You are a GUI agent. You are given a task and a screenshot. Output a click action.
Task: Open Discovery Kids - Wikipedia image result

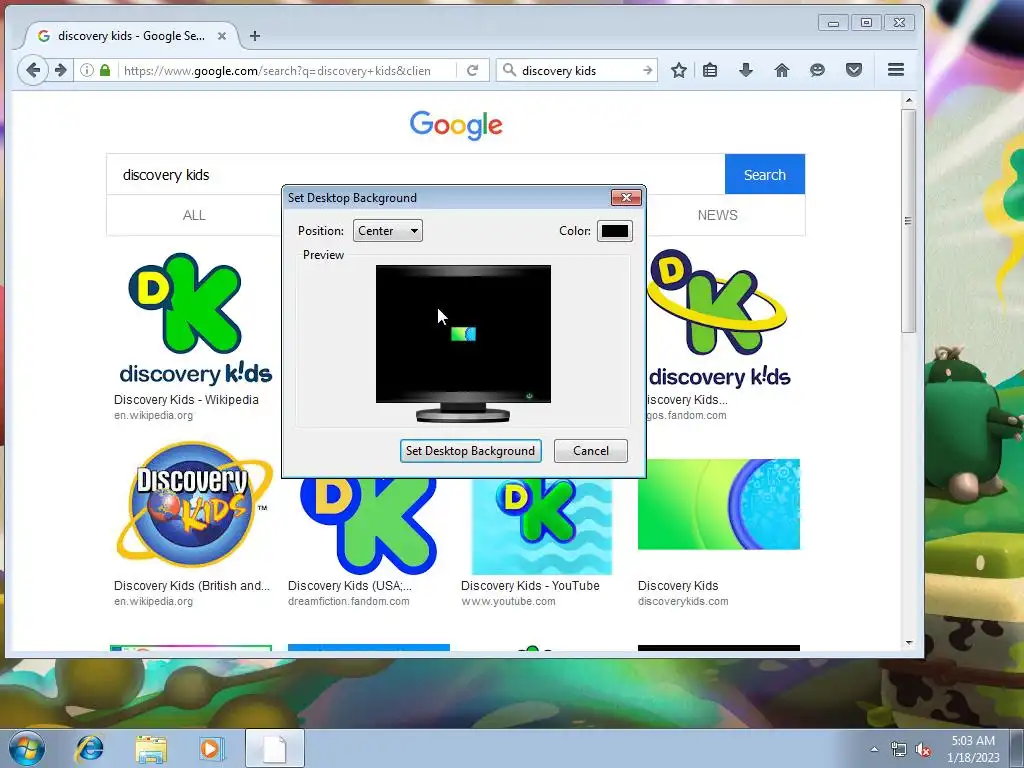coord(195,319)
